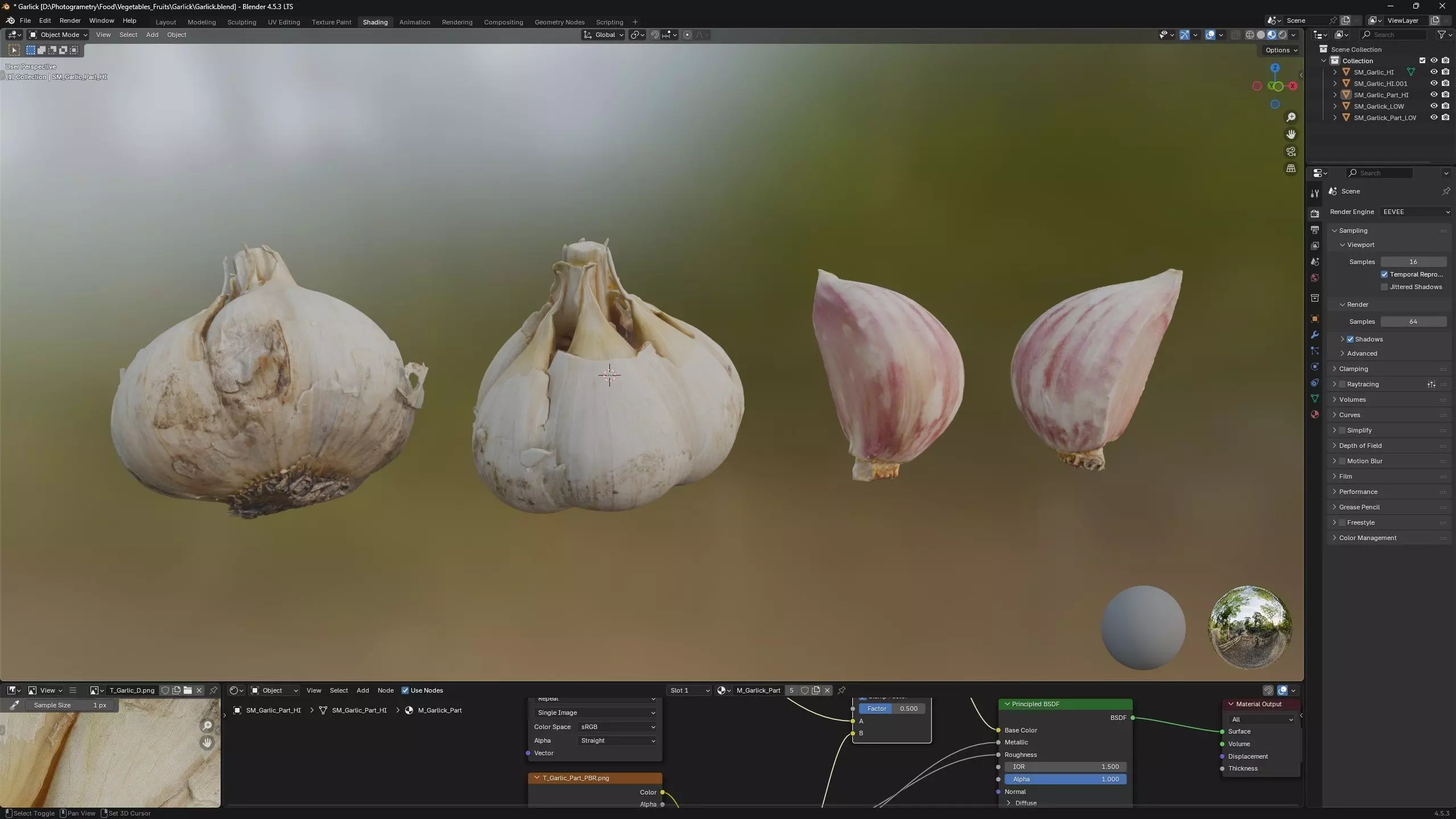Switch perspective/orthographic with grid gizmo
The height and width of the screenshot is (819, 1456).
(x=1291, y=168)
